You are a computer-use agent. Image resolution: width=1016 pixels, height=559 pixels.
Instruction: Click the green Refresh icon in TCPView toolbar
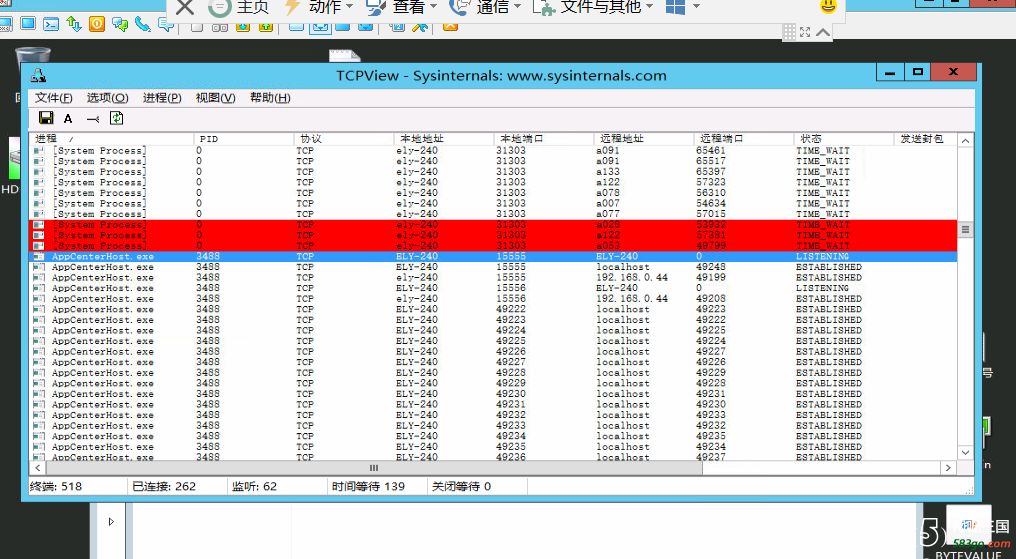tap(117, 118)
